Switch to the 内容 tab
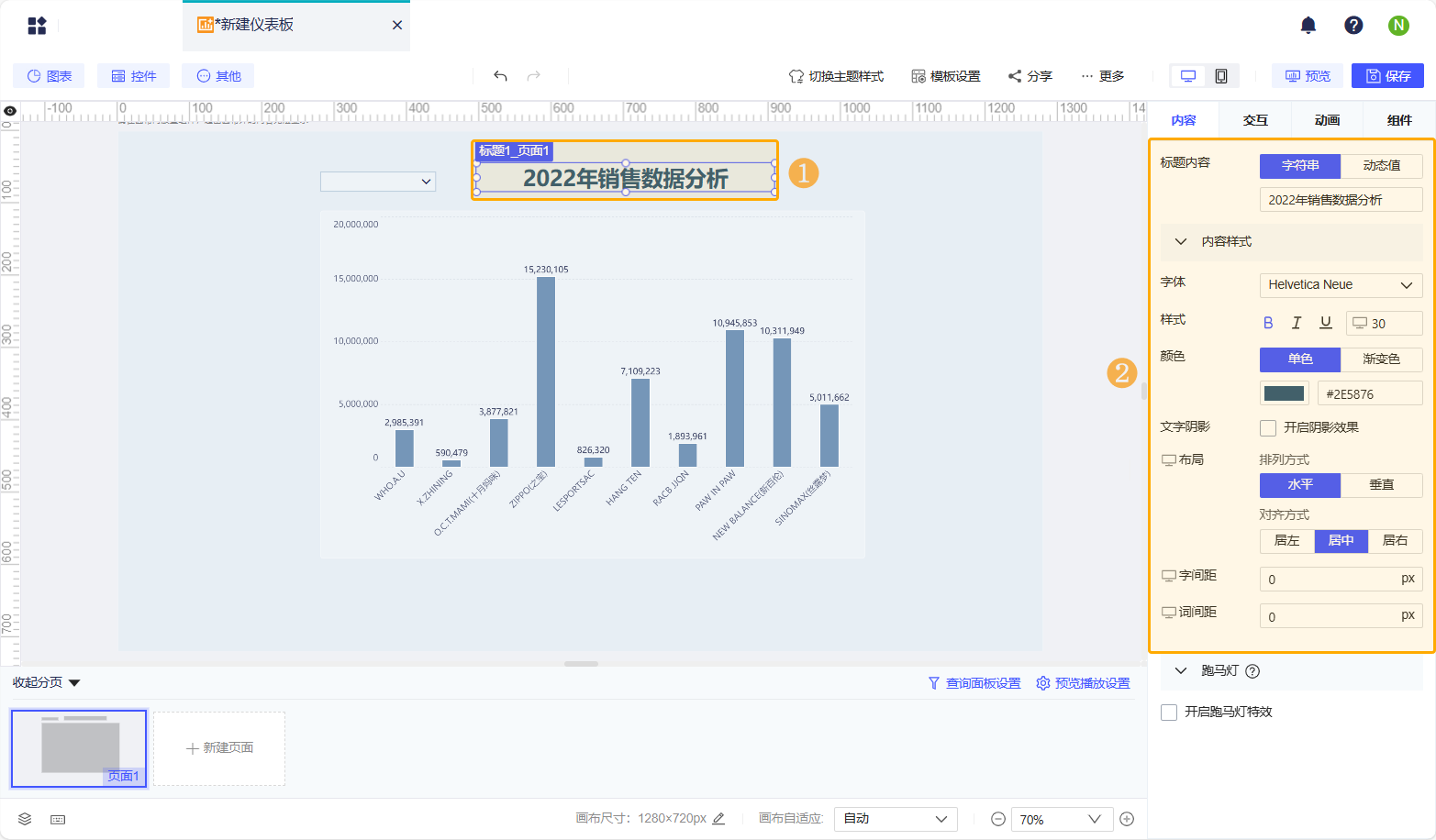Screen dimensions: 1436x840 tap(1184, 120)
